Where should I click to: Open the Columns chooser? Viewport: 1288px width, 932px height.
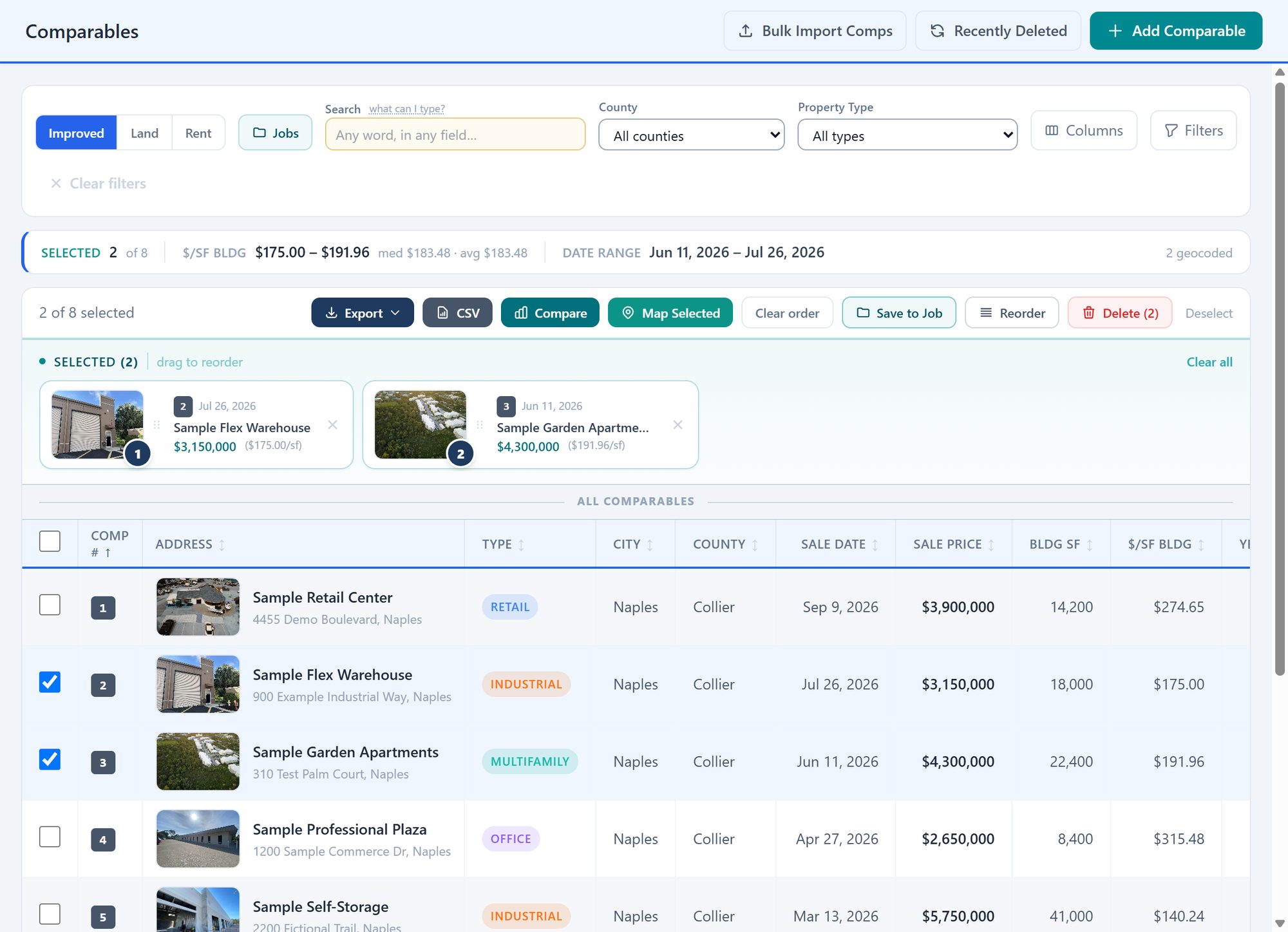click(x=1083, y=130)
